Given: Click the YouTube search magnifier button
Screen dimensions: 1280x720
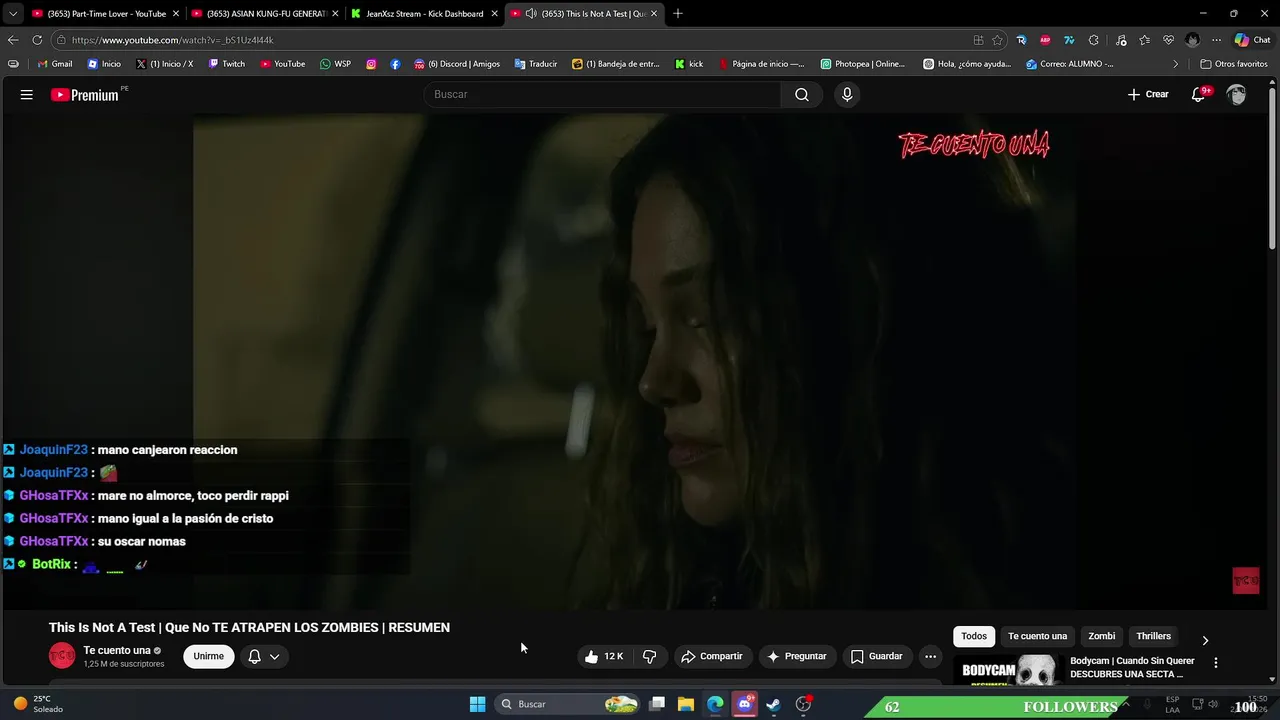Looking at the screenshot, I should [802, 95].
